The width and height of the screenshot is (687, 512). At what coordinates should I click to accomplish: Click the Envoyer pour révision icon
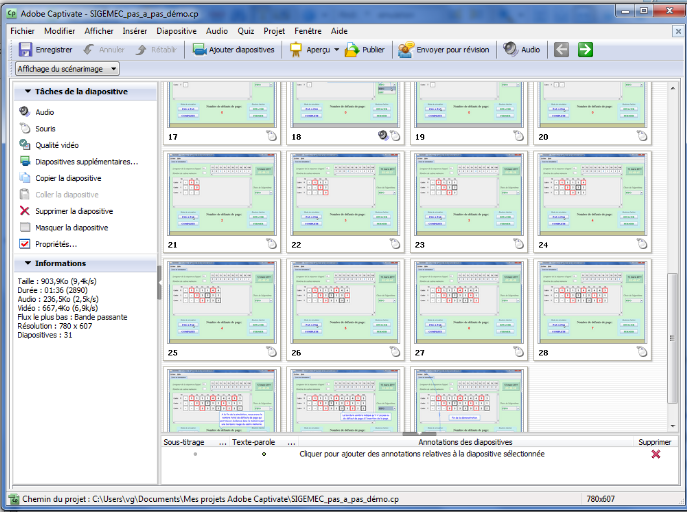pos(406,49)
